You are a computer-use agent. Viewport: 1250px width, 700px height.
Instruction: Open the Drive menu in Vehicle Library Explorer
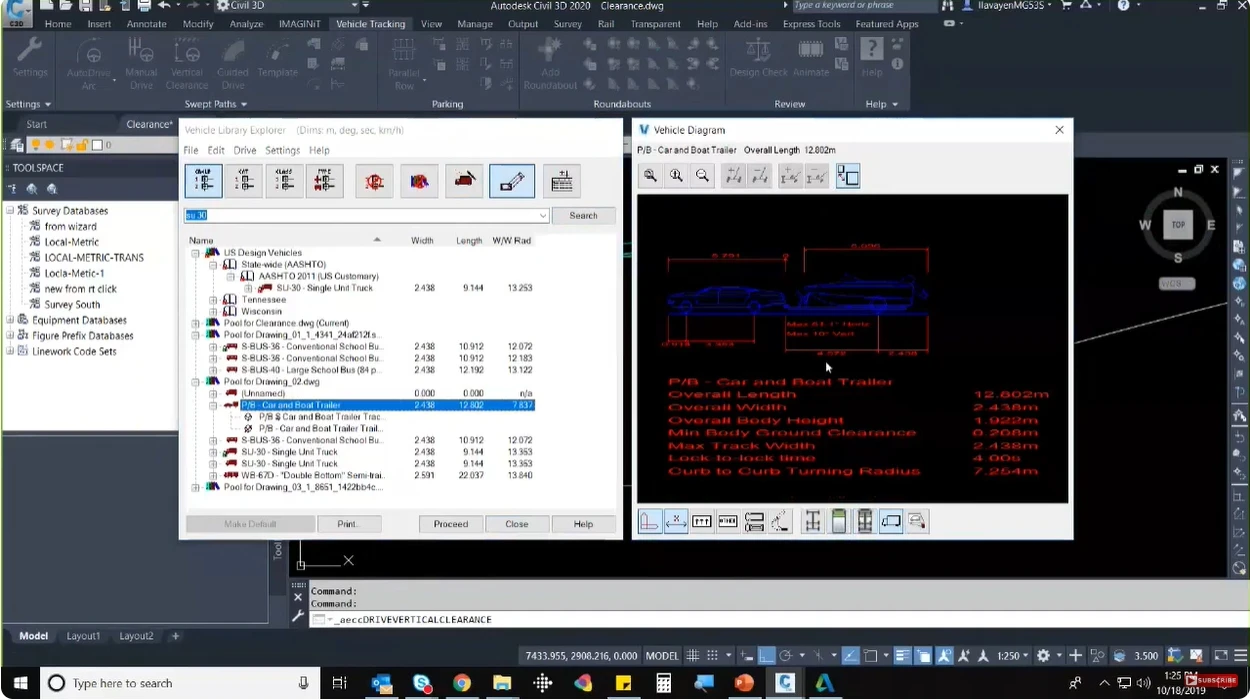(x=244, y=150)
